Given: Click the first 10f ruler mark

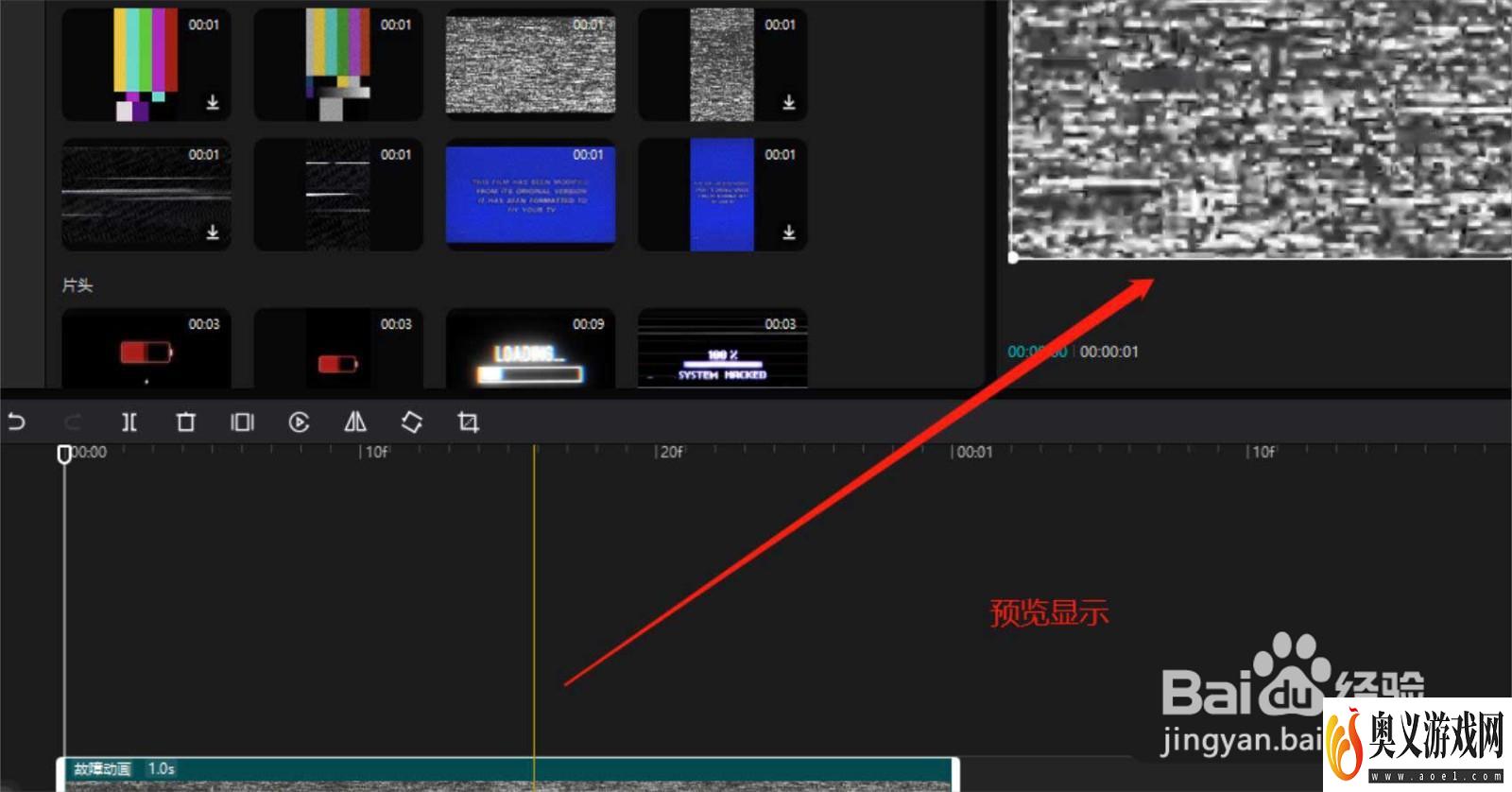Looking at the screenshot, I should [376, 452].
